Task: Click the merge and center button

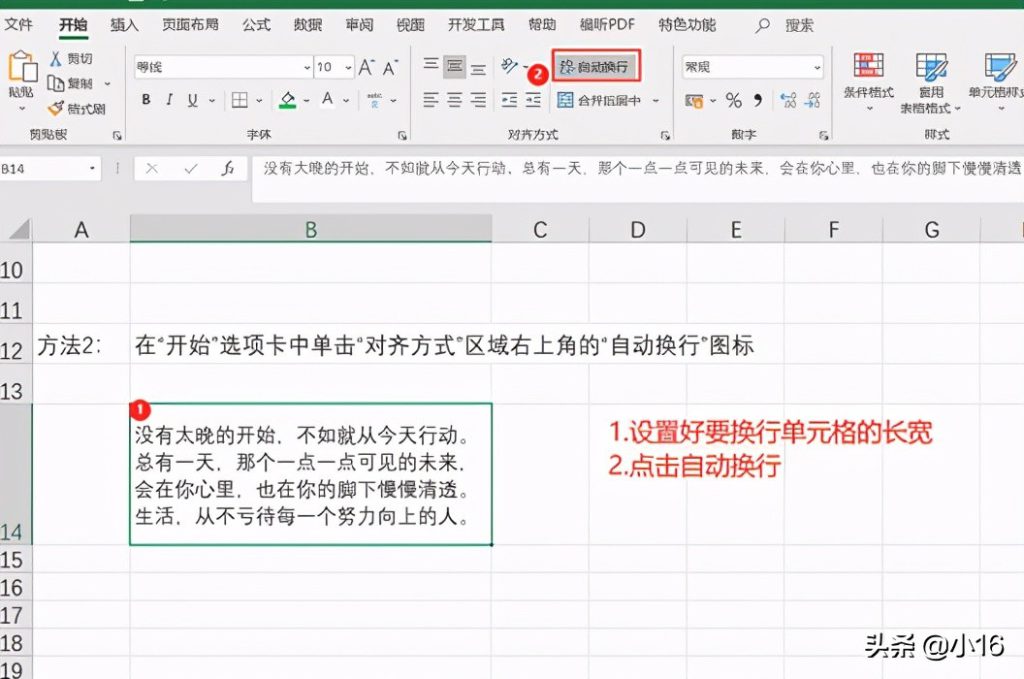Action: (x=600, y=100)
